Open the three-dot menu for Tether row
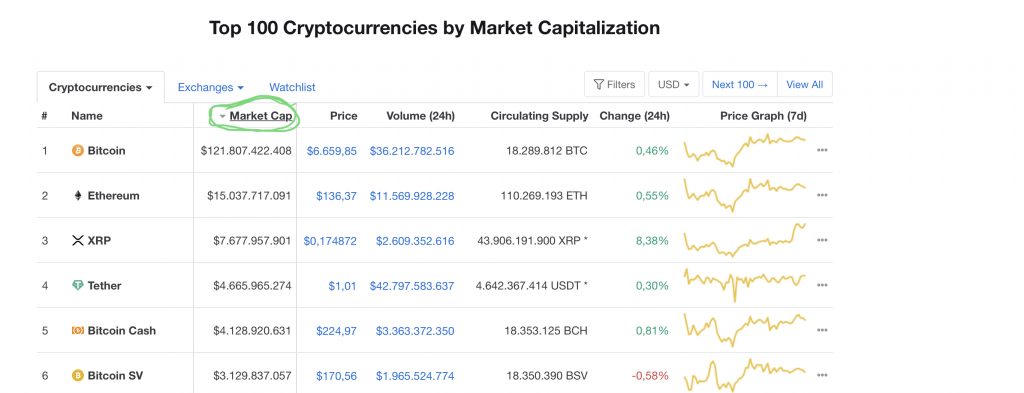1024x393 pixels. [x=822, y=285]
